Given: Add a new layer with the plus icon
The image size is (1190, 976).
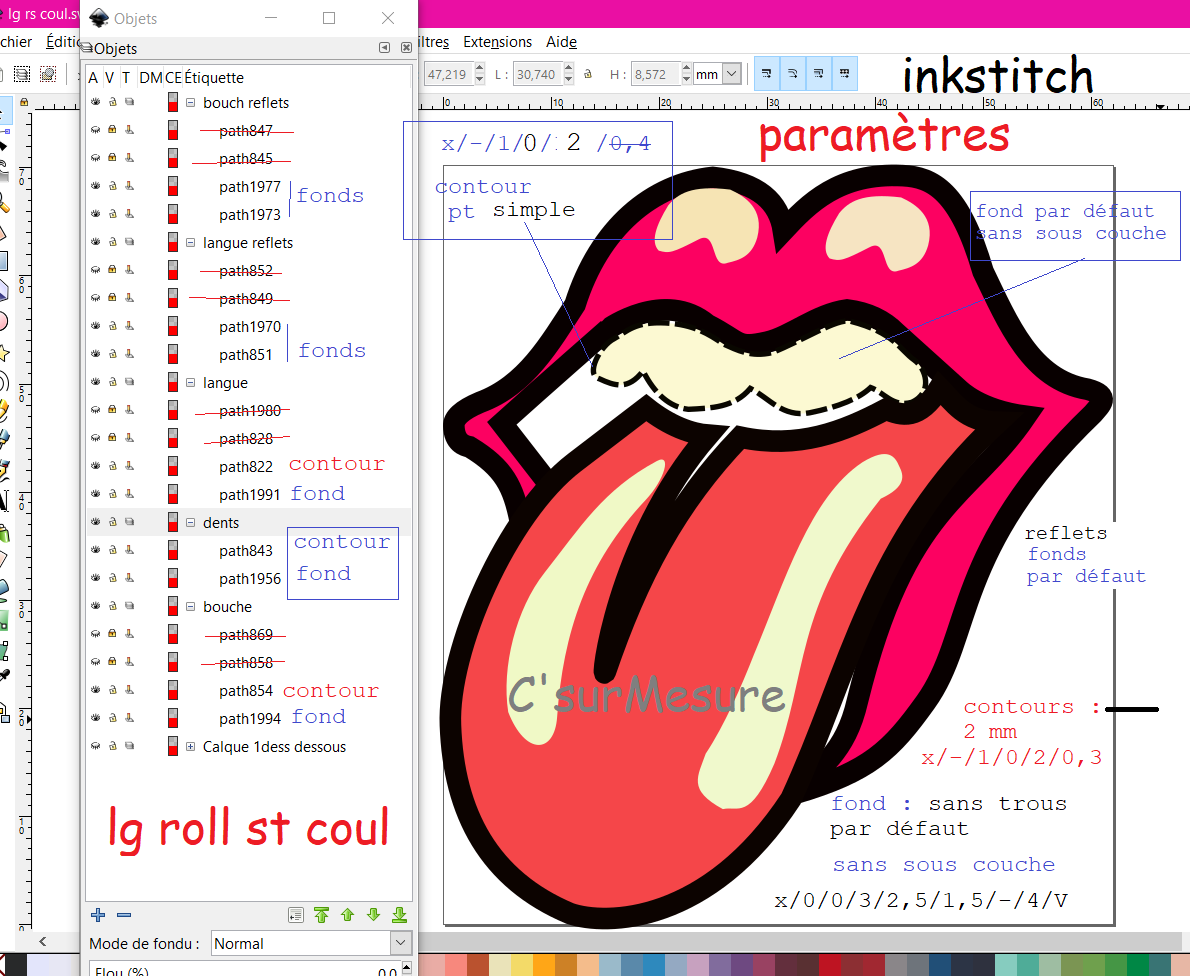Looking at the screenshot, I should click(x=98, y=915).
